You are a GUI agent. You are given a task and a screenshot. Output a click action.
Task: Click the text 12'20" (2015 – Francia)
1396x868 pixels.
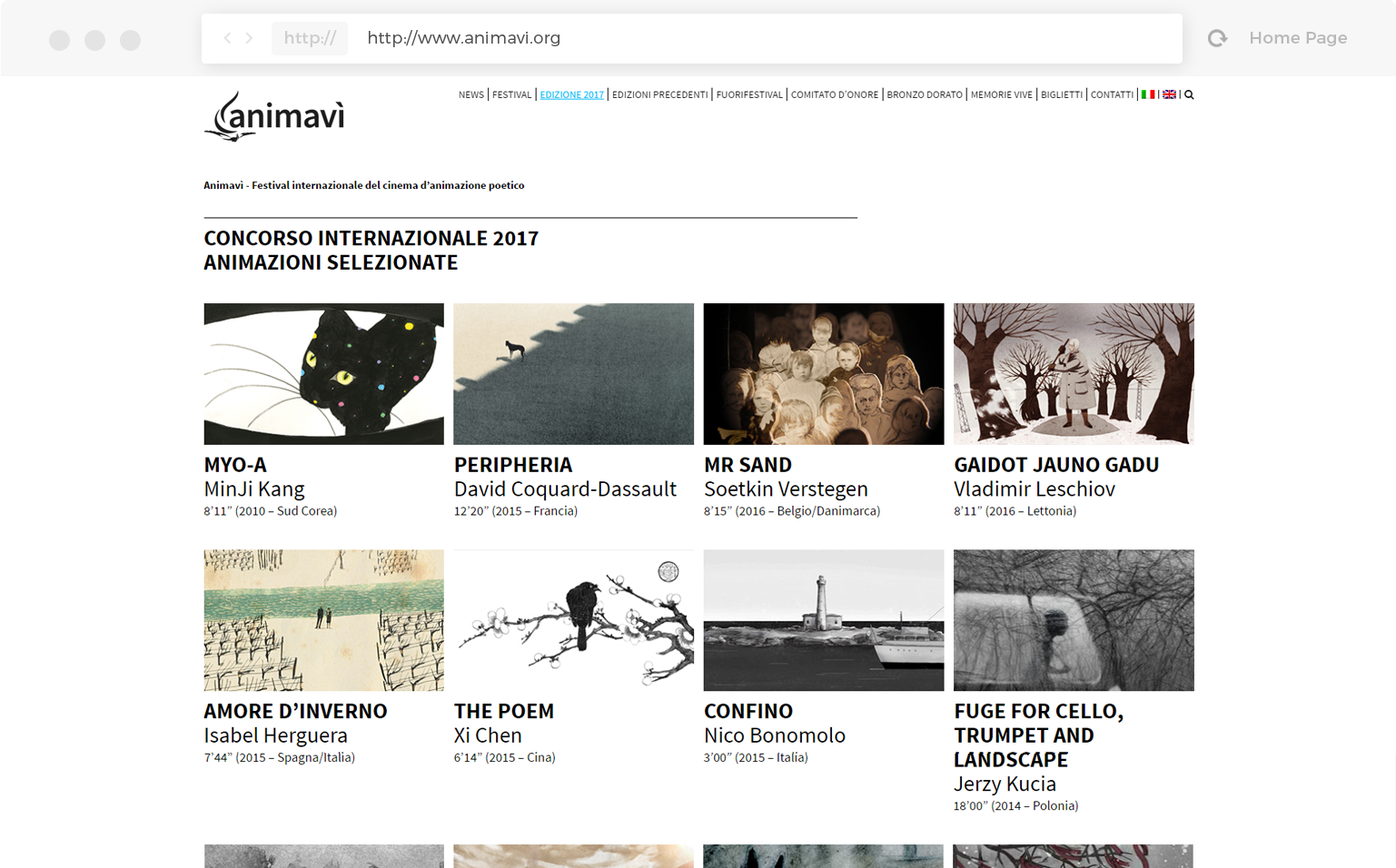pos(516,511)
